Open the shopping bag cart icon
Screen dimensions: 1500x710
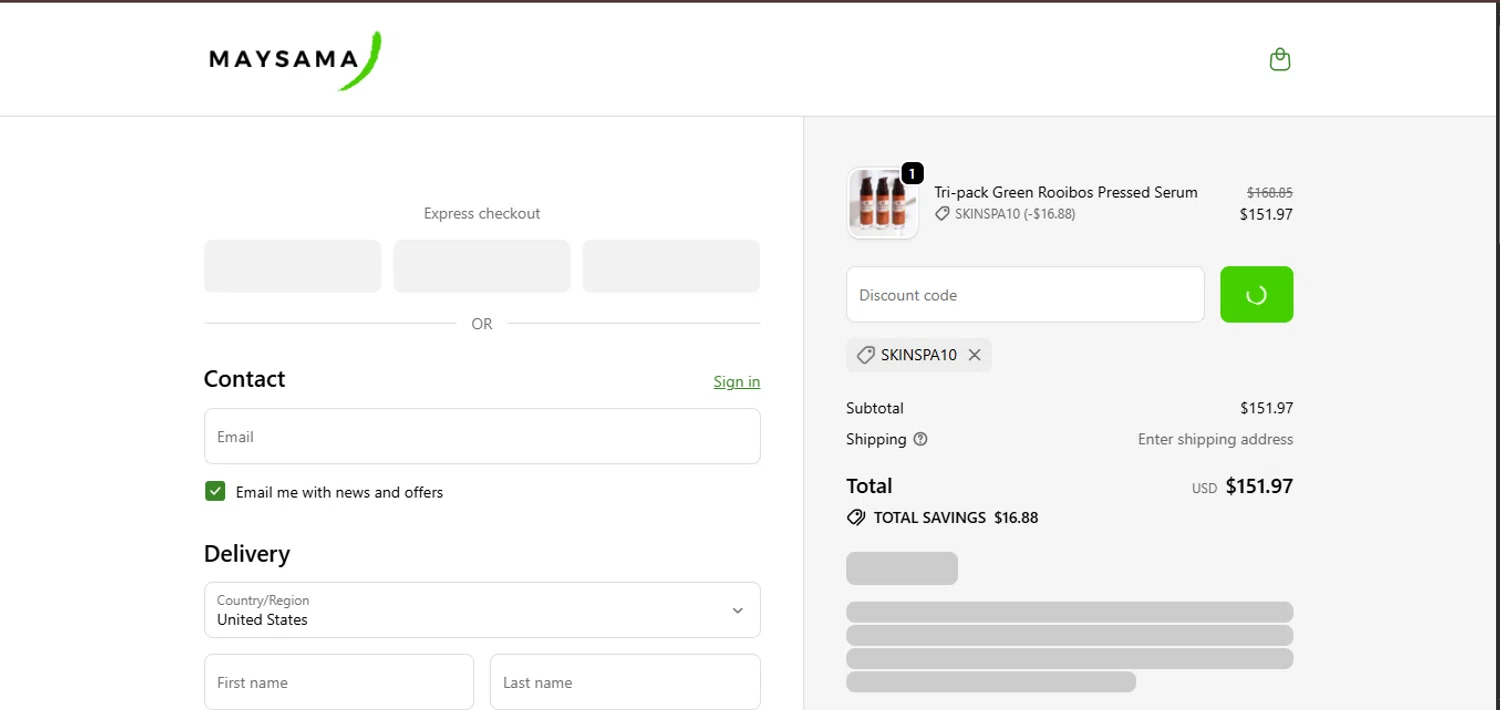coord(1279,60)
